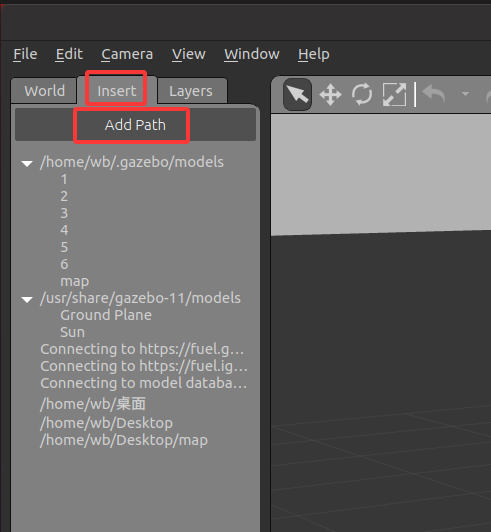Click the undo arrow in toolbar
The width and height of the screenshot is (491, 532).
coord(434,94)
